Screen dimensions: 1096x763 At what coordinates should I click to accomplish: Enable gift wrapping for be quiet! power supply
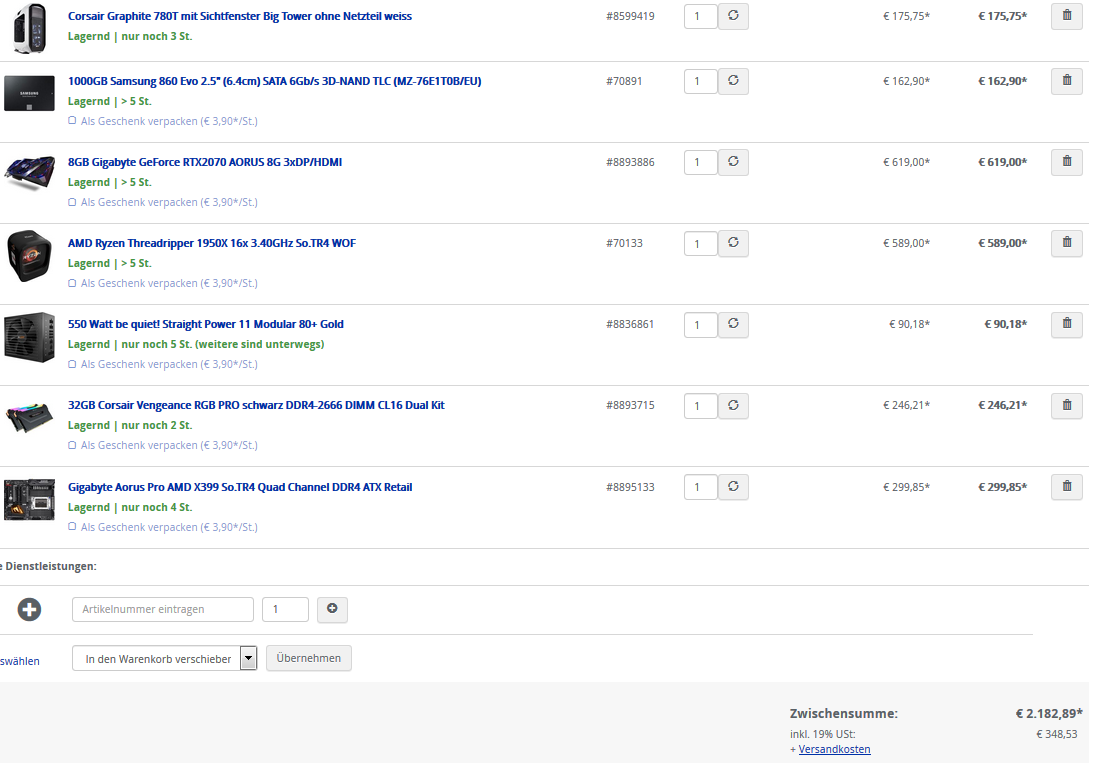click(x=72, y=364)
